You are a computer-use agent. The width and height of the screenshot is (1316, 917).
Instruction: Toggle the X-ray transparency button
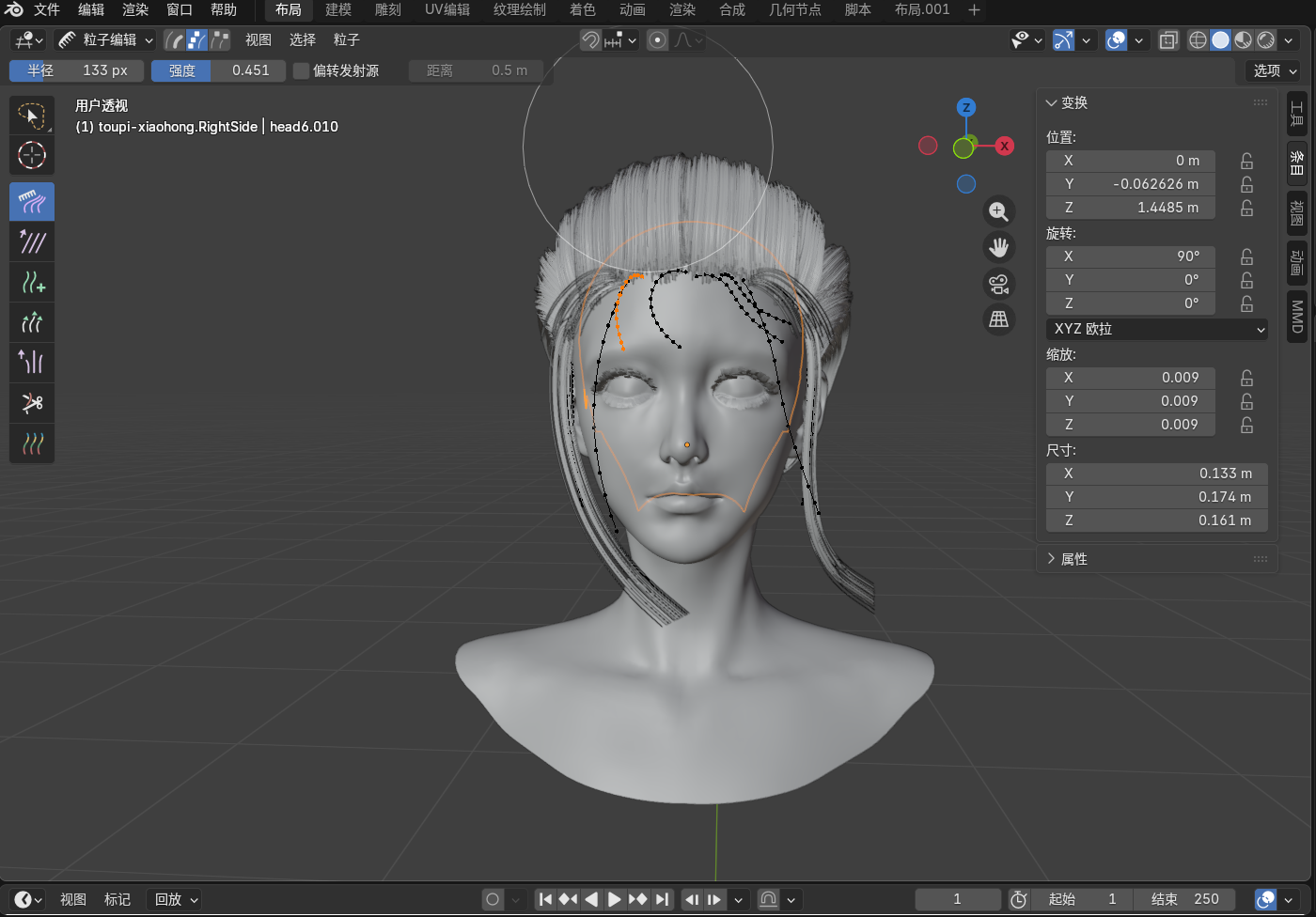(x=1168, y=40)
